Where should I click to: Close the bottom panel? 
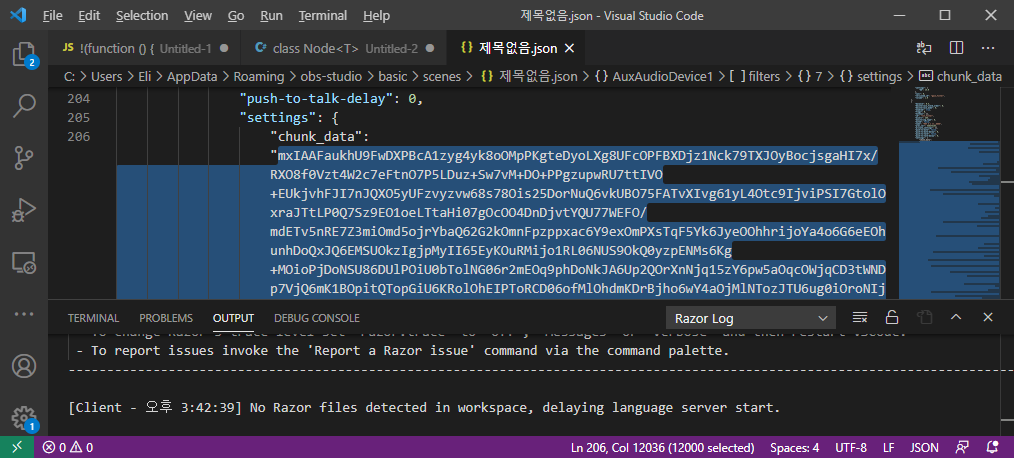(987, 318)
